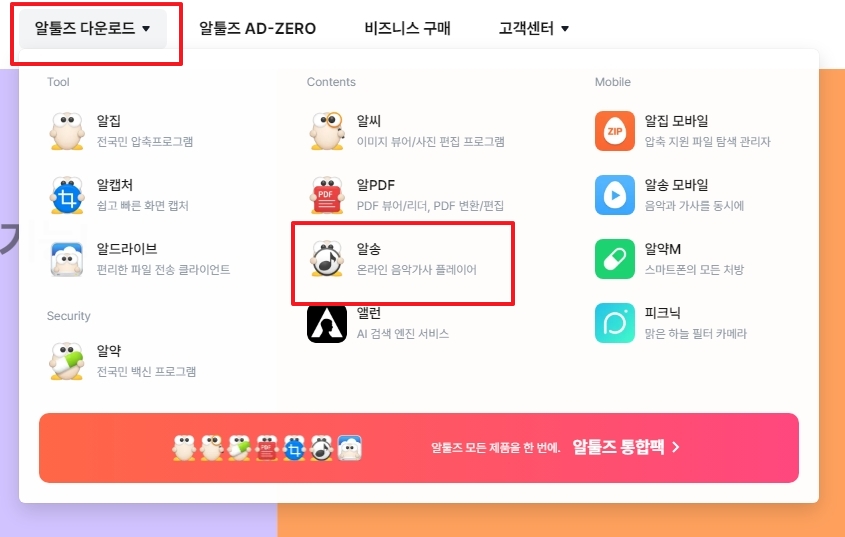Image resolution: width=845 pixels, height=537 pixels.
Task: Open the 알툴즈 다운로드 dropdown menu
Action: click(93, 28)
